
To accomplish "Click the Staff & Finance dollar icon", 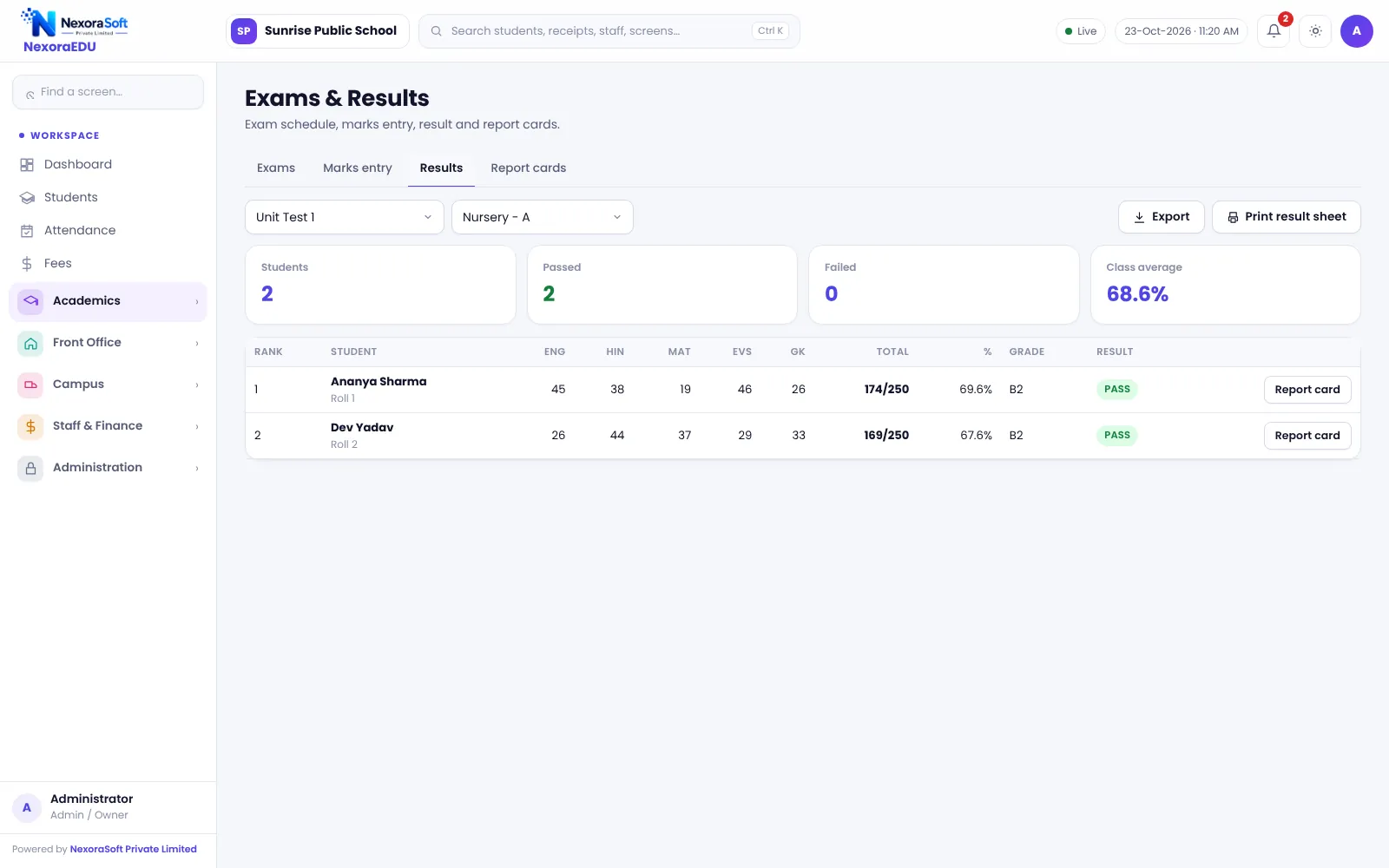I will 30,426.
